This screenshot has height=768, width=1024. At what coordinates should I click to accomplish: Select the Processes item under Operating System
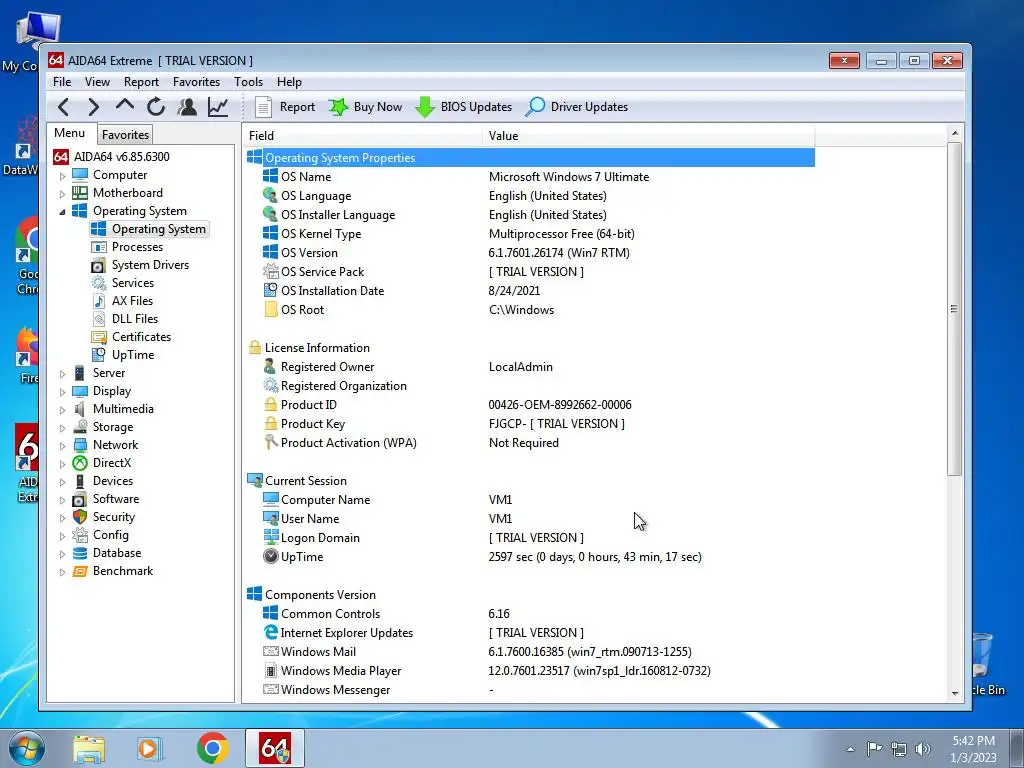coord(137,247)
